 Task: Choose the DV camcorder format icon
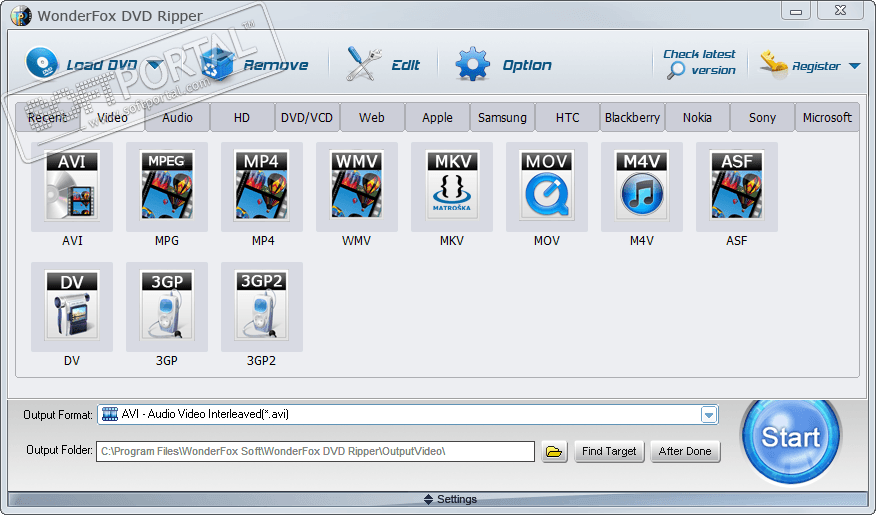[x=72, y=307]
